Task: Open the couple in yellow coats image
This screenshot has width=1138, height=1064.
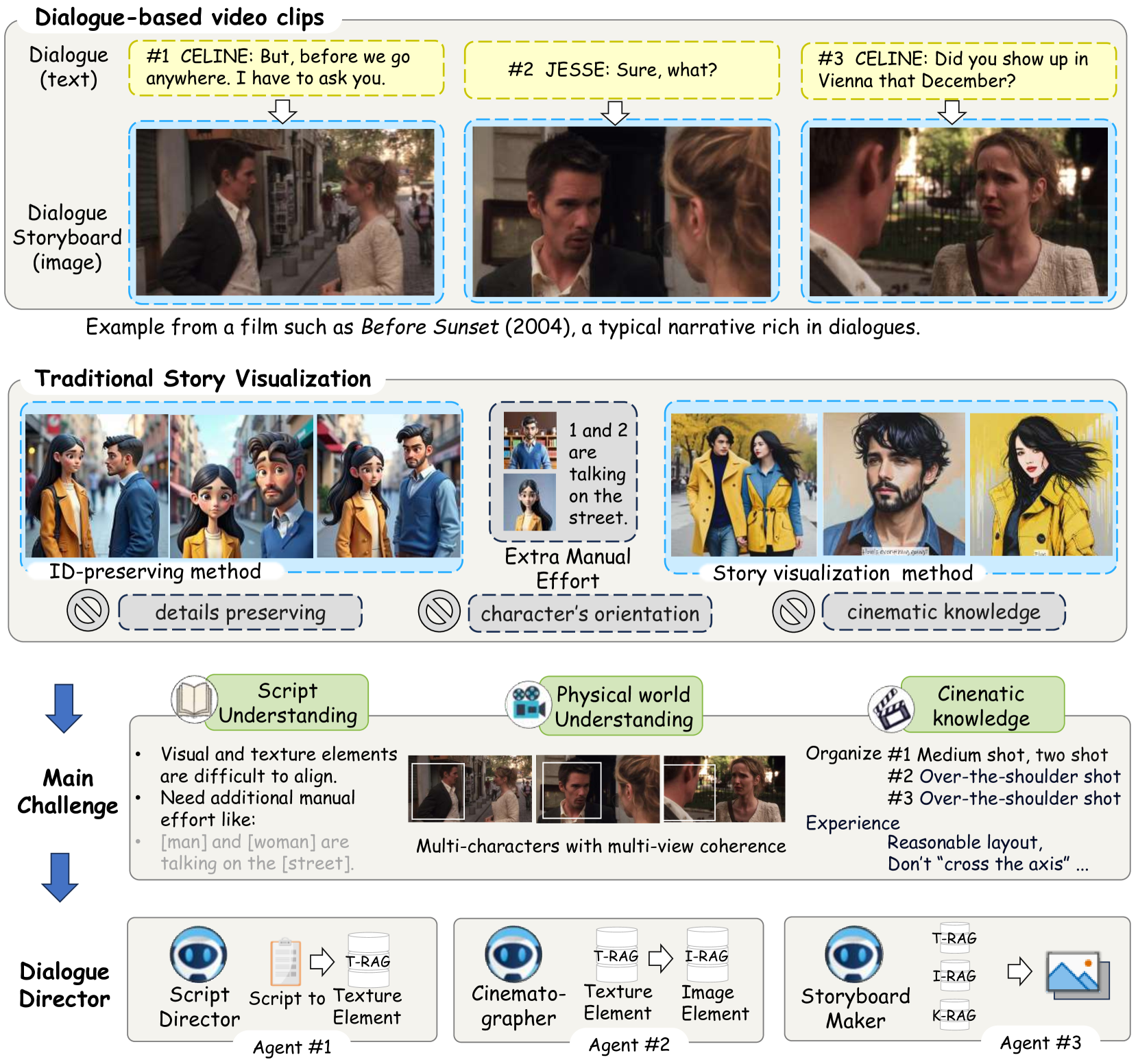Action: pyautogui.click(x=744, y=484)
